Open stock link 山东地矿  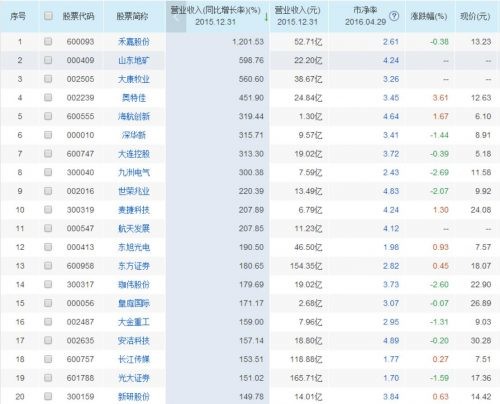[x=134, y=60]
